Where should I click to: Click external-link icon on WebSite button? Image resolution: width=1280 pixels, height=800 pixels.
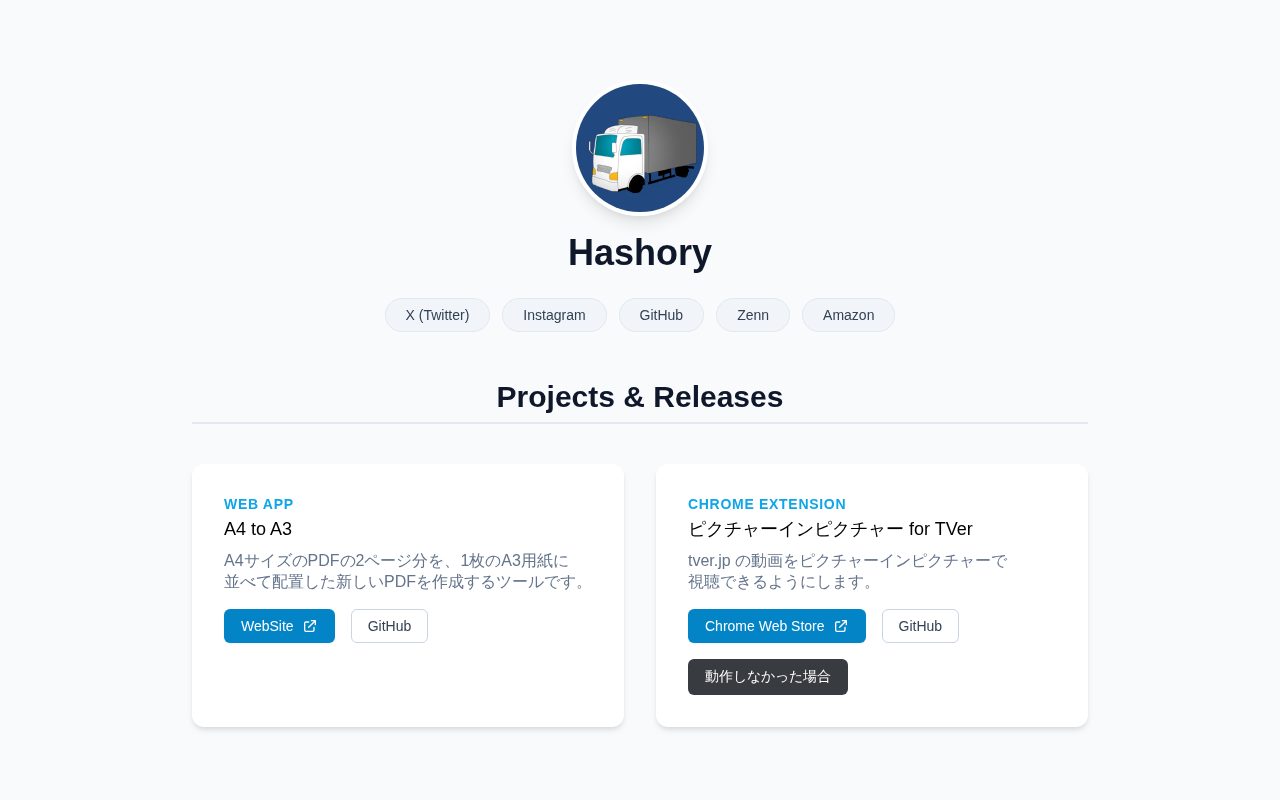click(x=310, y=626)
